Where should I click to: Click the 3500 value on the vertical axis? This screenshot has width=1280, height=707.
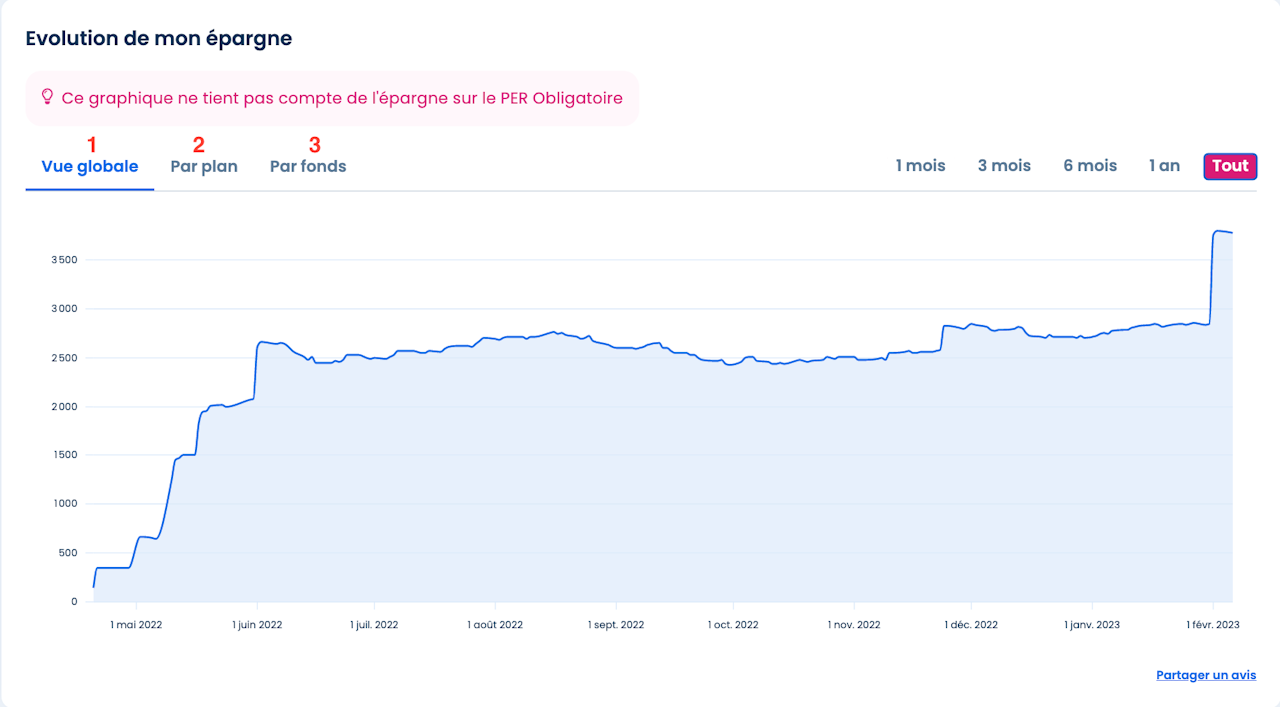point(63,260)
